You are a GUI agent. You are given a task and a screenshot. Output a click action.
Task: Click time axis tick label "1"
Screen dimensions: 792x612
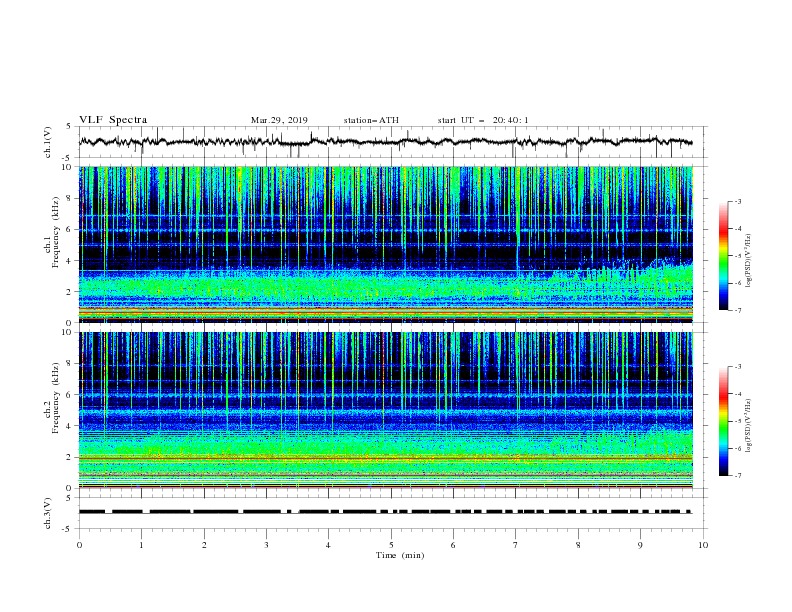pos(142,545)
